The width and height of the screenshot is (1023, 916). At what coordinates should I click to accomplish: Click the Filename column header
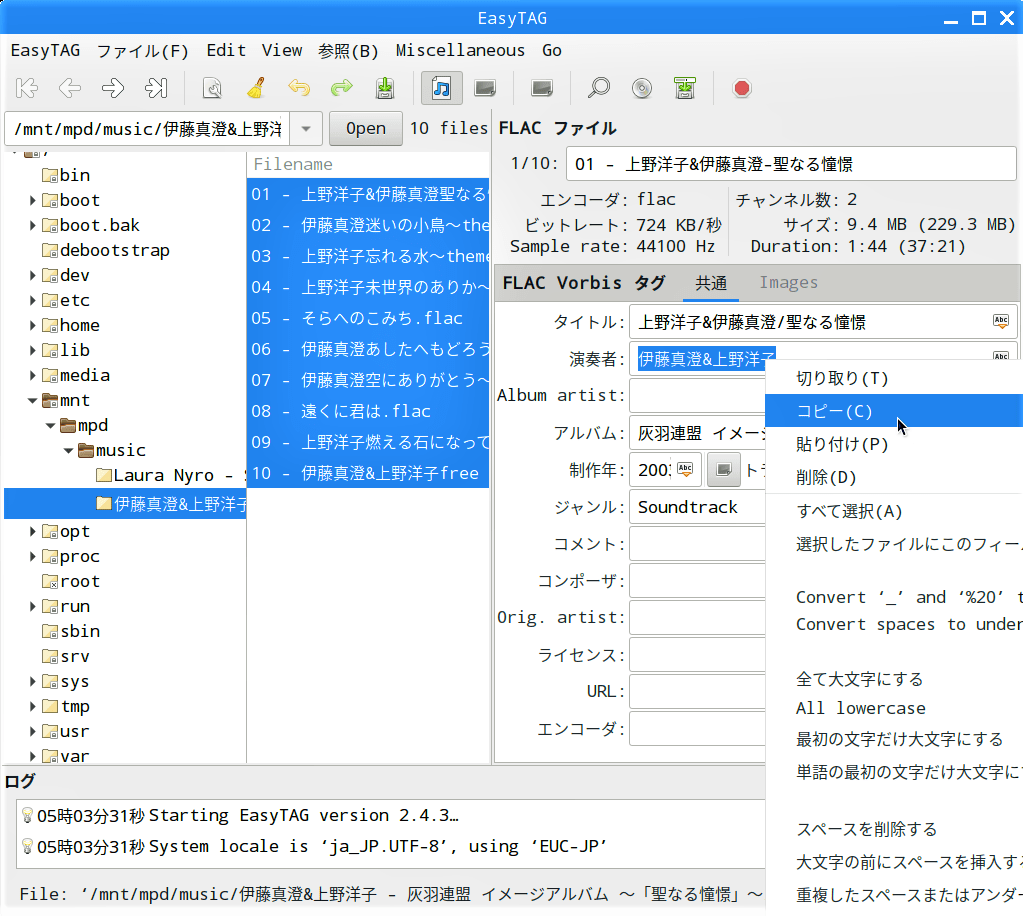pyautogui.click(x=368, y=164)
